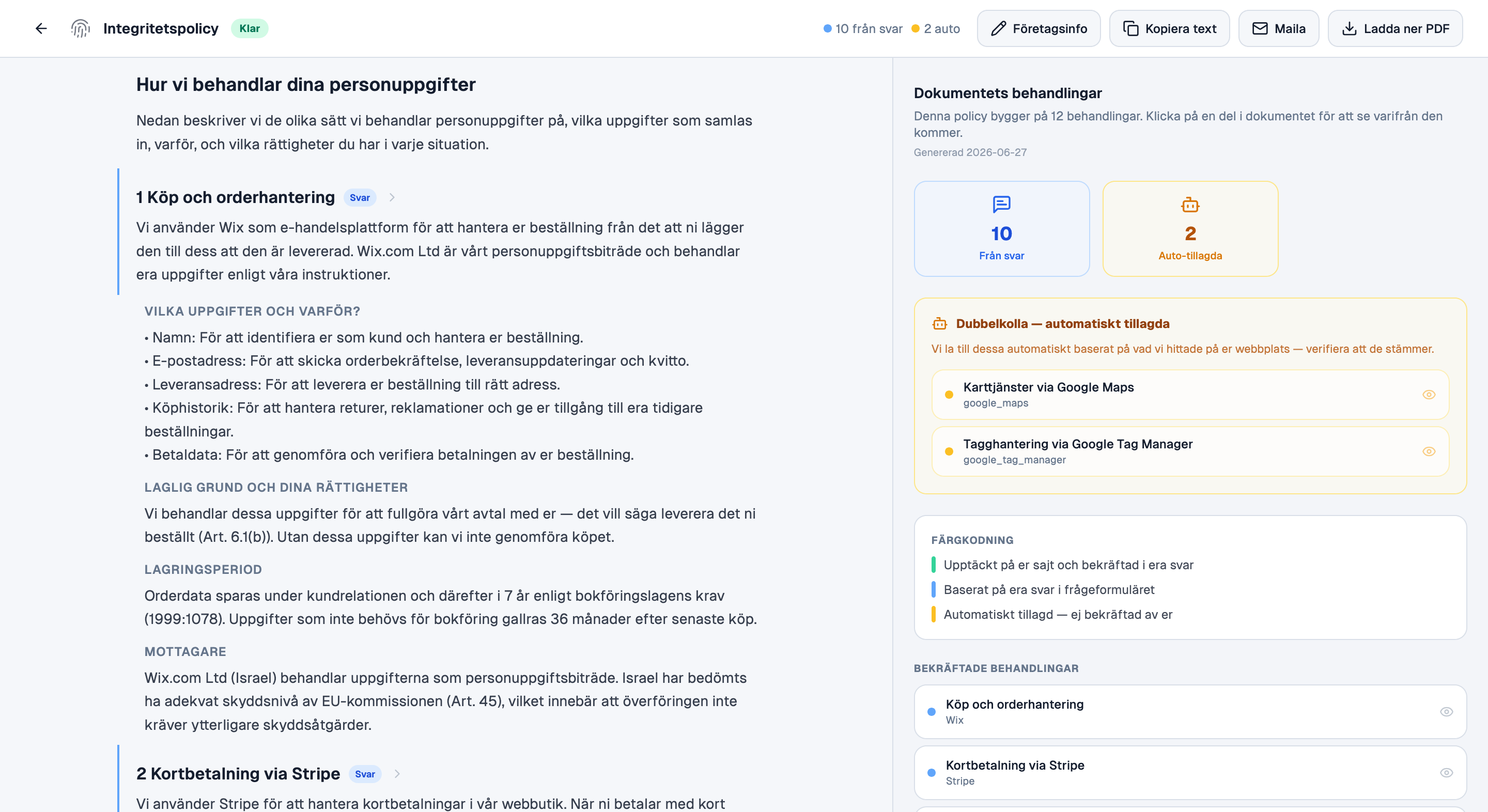
Task: Click the envelope icon in Maila button
Action: coord(1260,28)
